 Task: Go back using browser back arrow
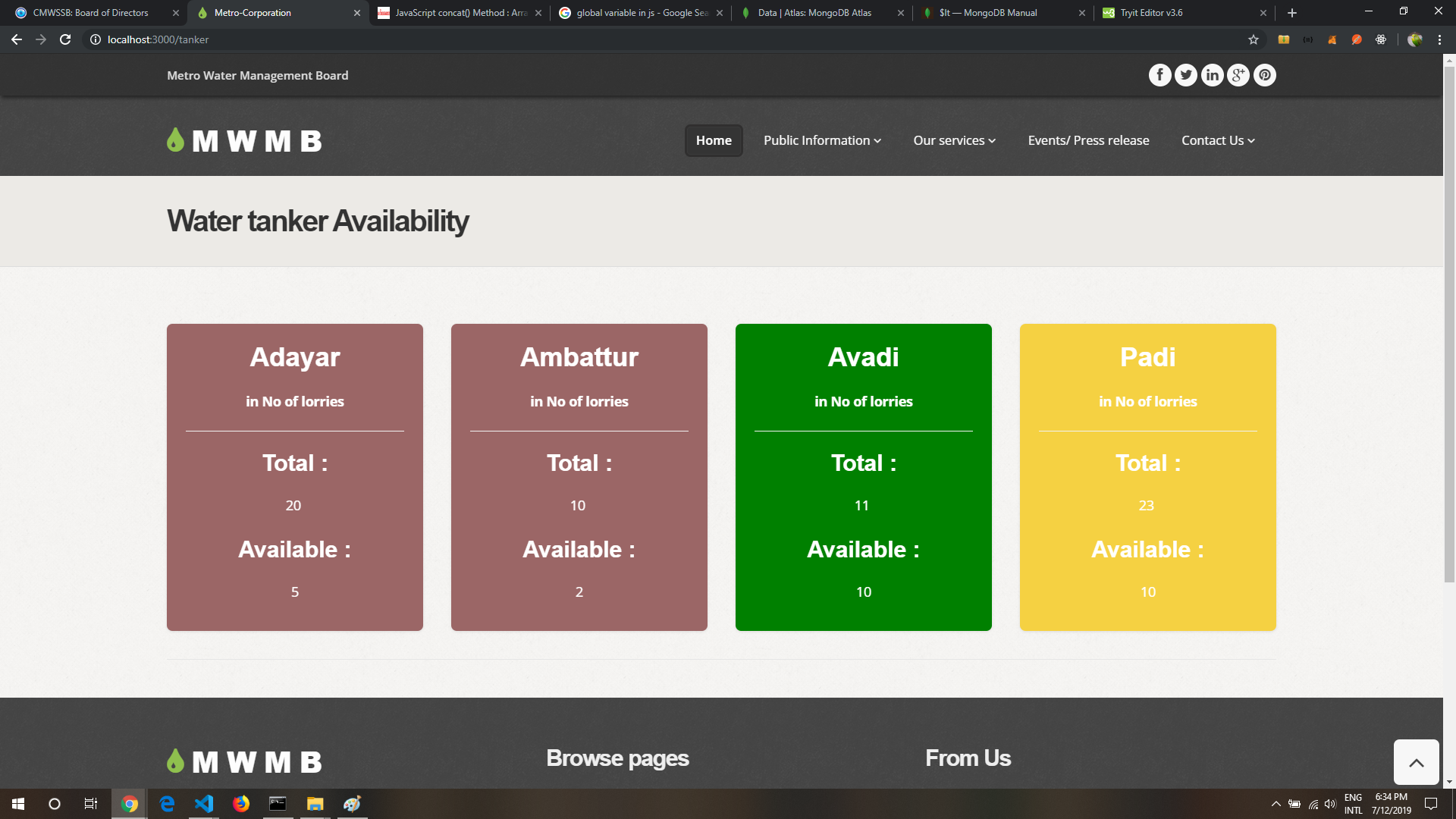pos(17,39)
